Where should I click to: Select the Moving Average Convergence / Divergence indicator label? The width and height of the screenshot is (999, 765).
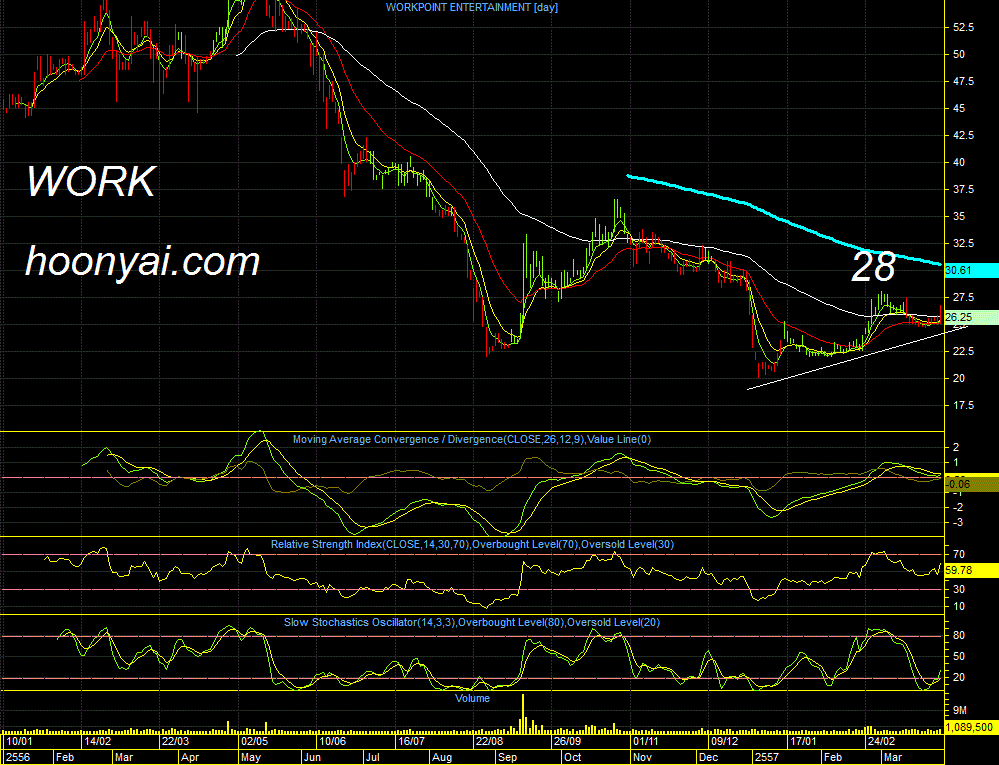(472, 440)
